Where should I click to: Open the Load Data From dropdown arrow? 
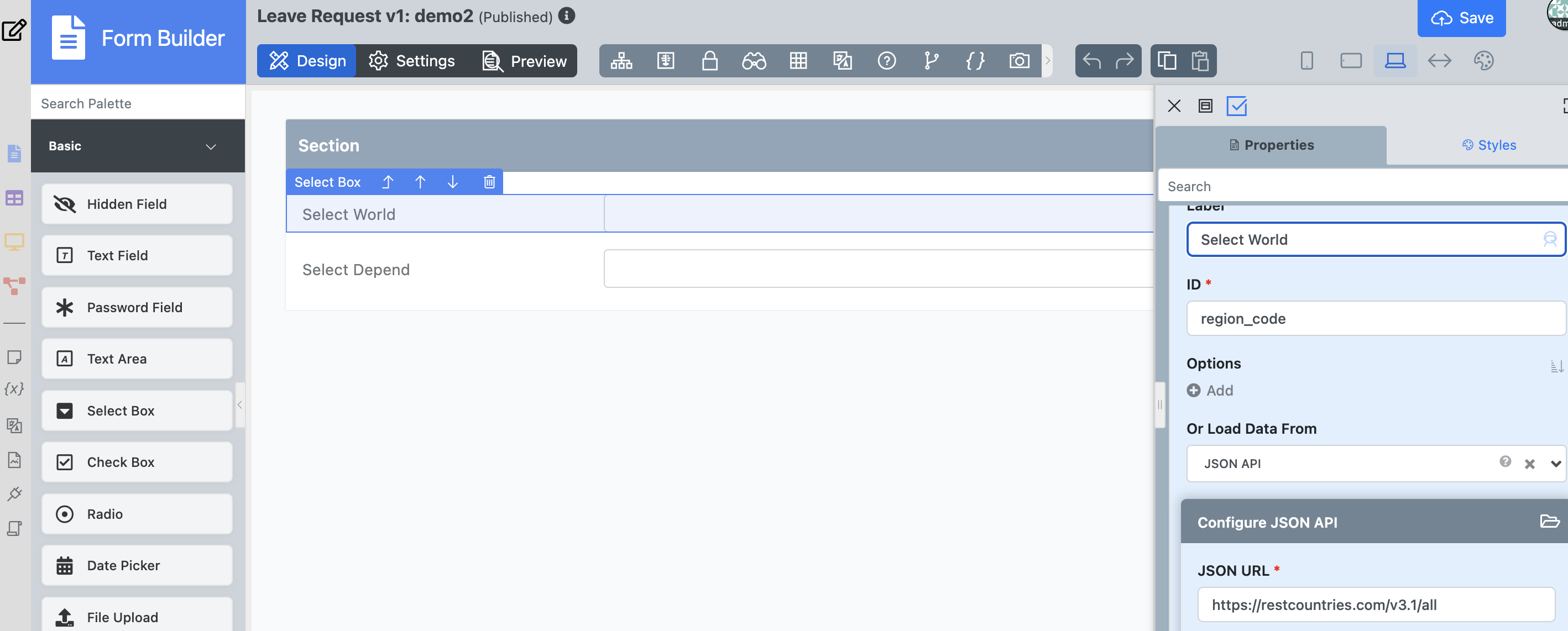point(1555,464)
